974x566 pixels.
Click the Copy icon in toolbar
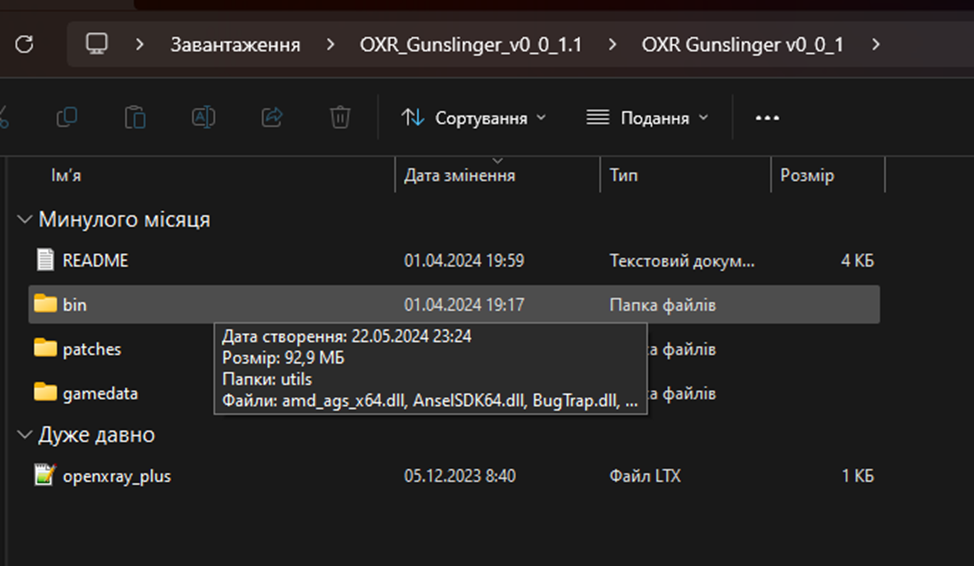tap(66, 117)
